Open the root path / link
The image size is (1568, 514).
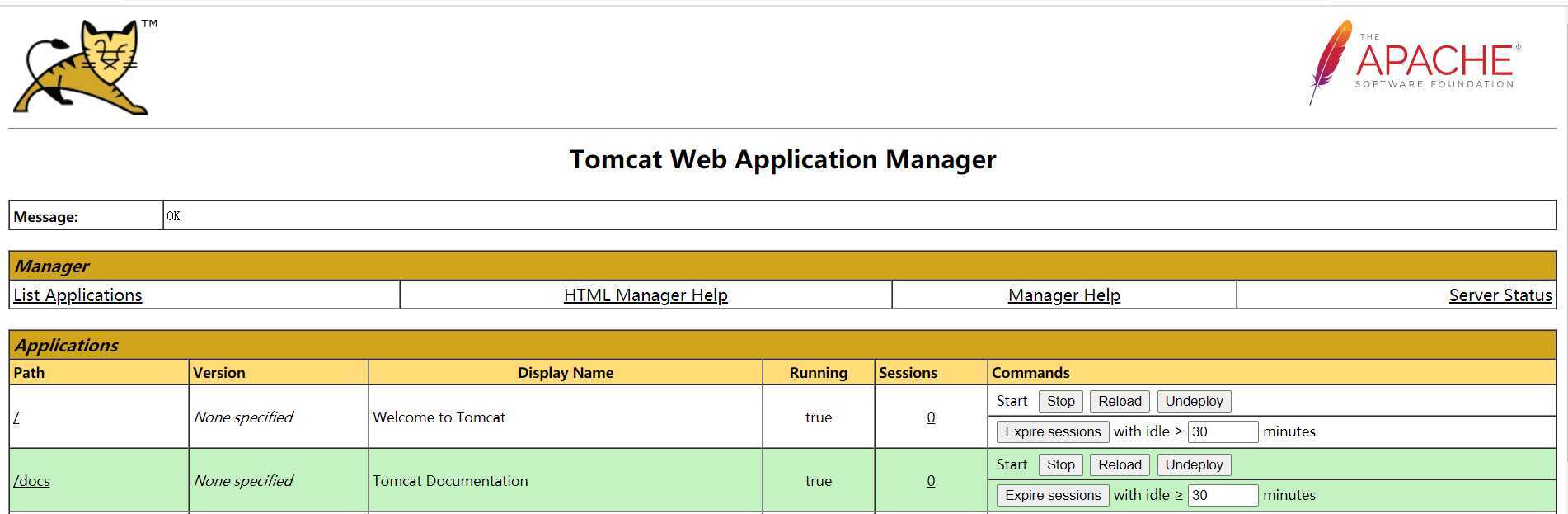[16, 417]
